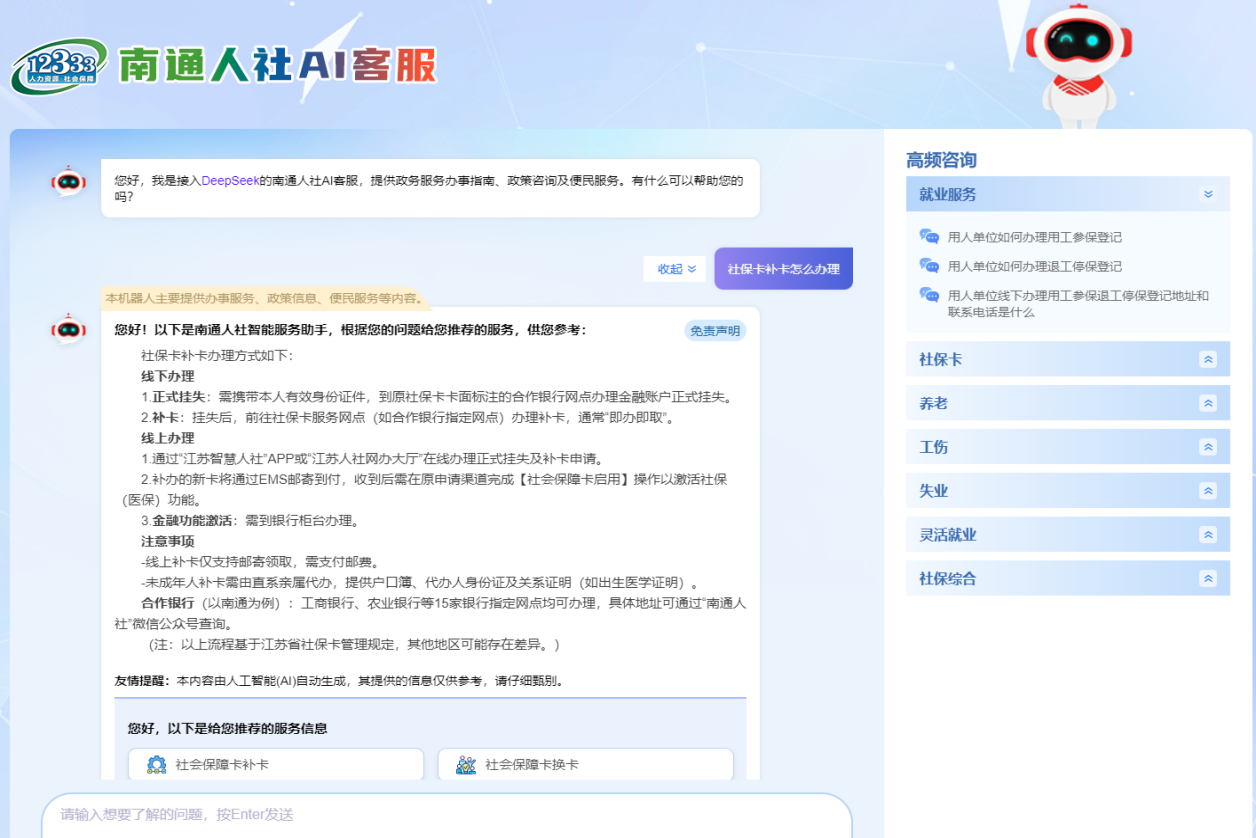1256x838 pixels.
Task: Open the 社会保障卡补卡 service card icon
Action: click(156, 764)
